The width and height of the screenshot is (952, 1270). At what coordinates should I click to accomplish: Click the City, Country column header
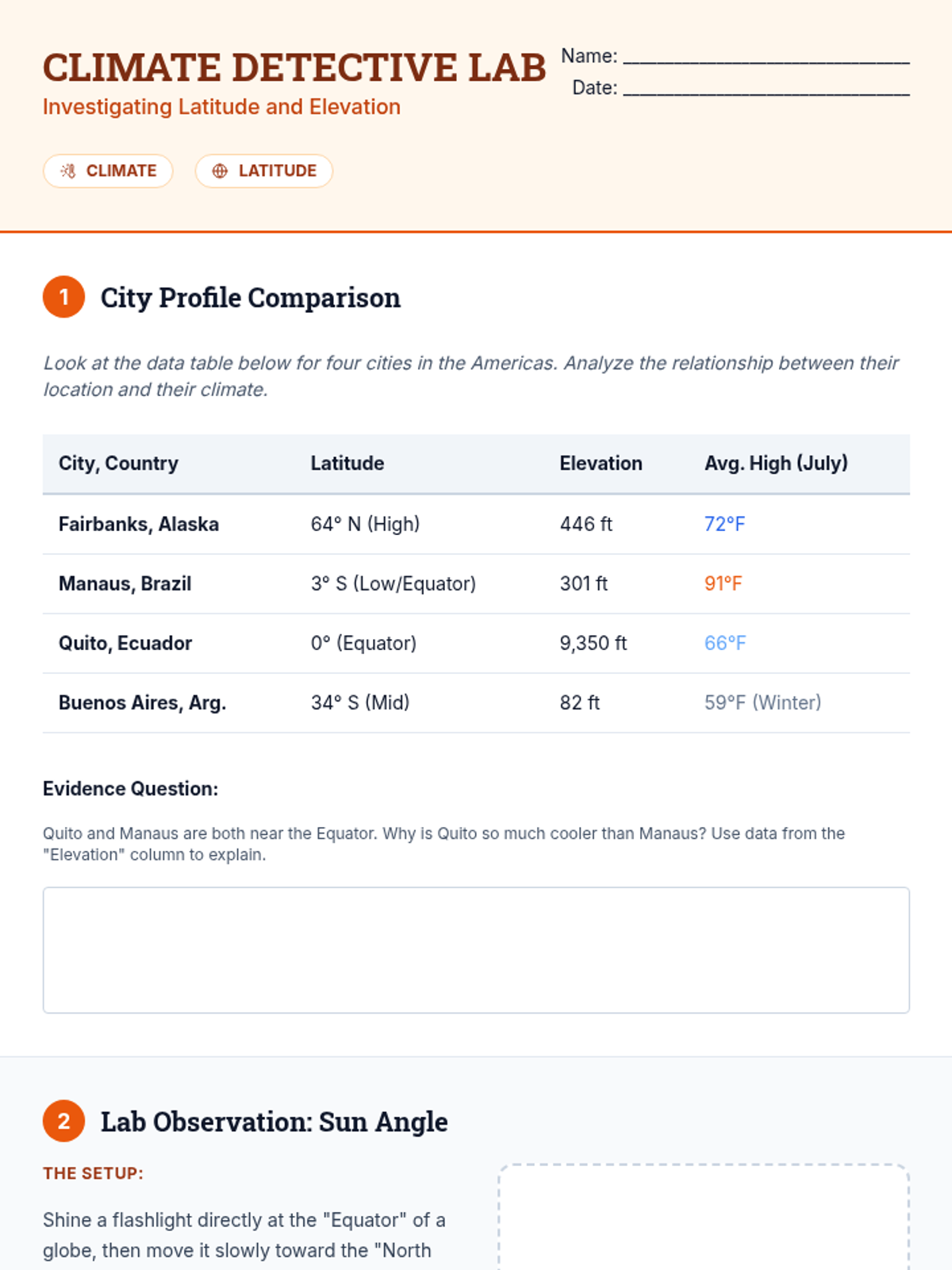(x=118, y=464)
